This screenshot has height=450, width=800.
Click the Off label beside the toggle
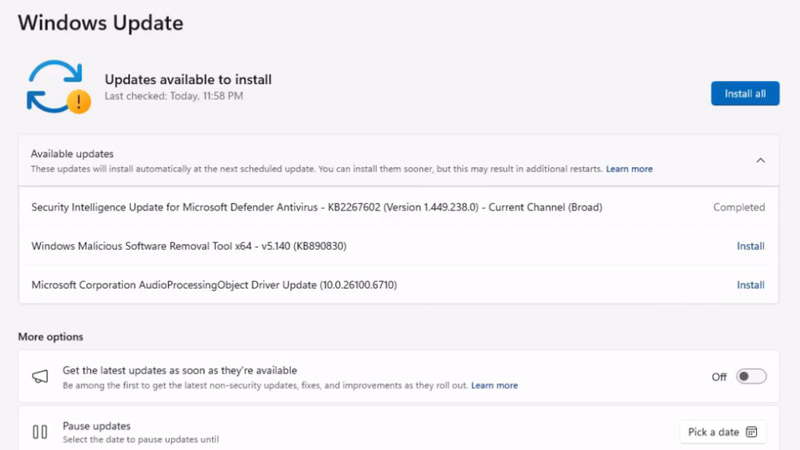[719, 377]
